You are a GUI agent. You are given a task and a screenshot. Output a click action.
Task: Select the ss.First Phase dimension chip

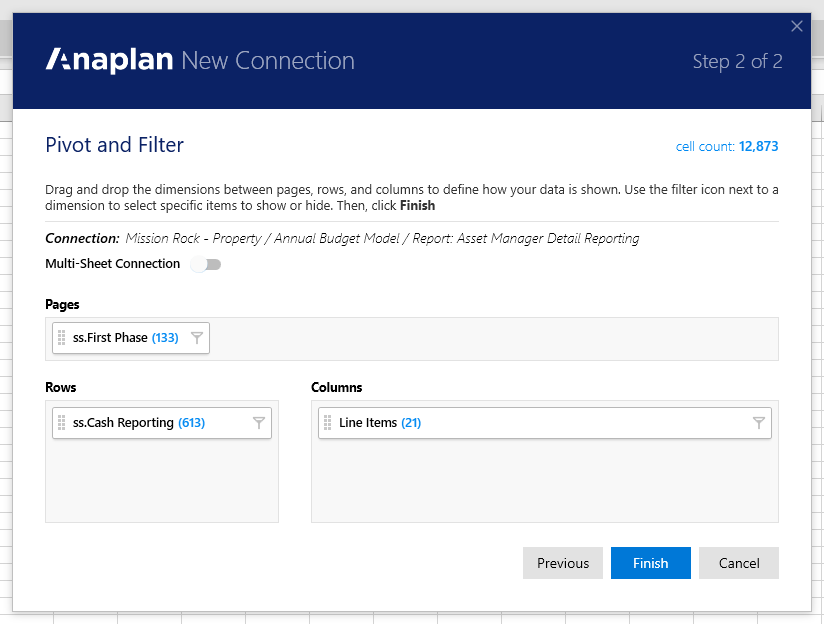pyautogui.click(x=120, y=338)
